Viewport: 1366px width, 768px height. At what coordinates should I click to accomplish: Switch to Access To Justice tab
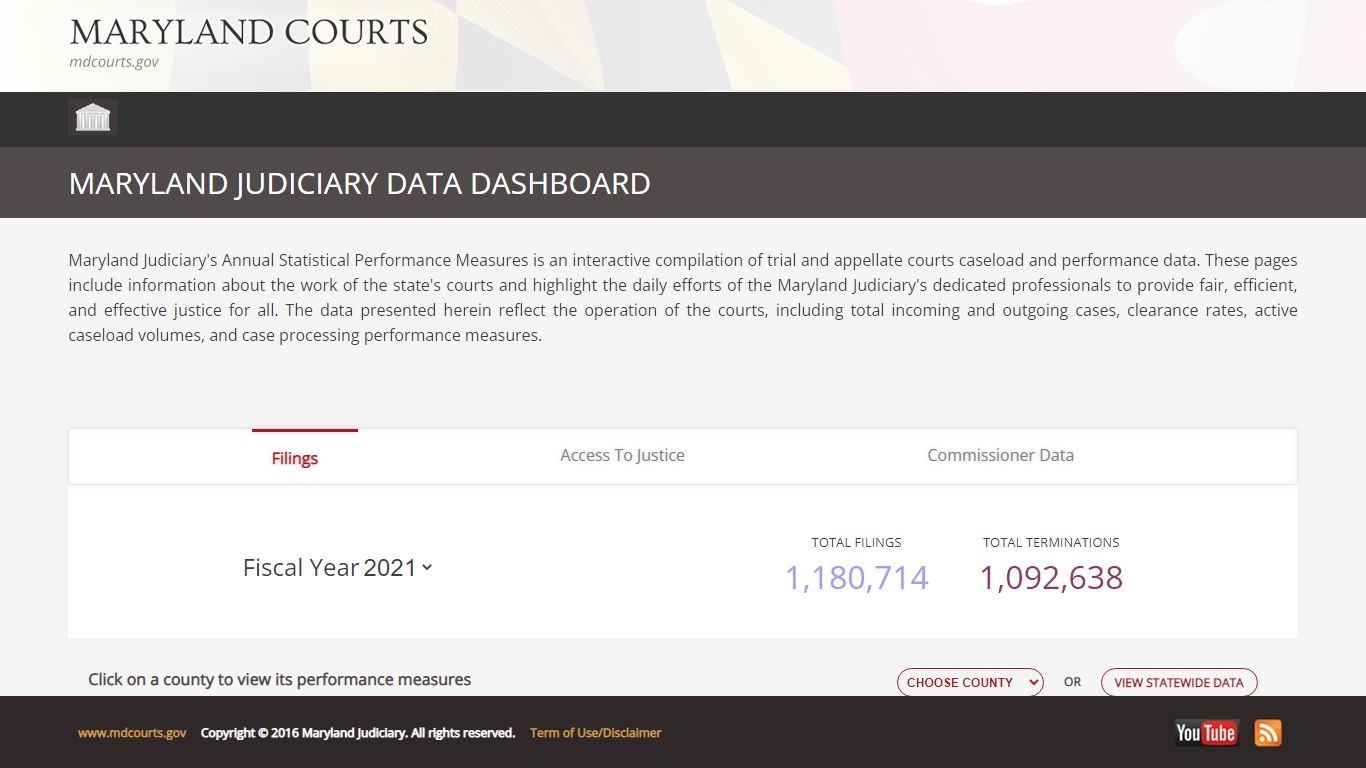pyautogui.click(x=622, y=455)
